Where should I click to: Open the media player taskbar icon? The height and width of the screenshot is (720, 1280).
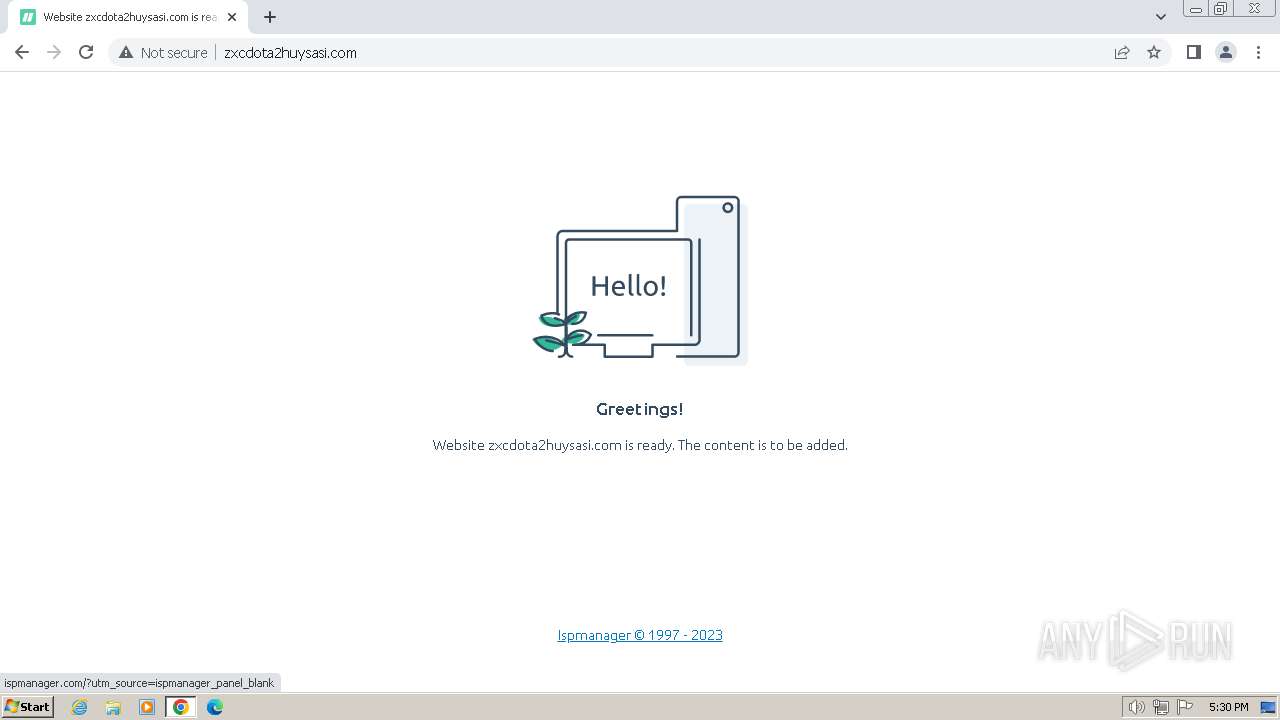[x=147, y=707]
